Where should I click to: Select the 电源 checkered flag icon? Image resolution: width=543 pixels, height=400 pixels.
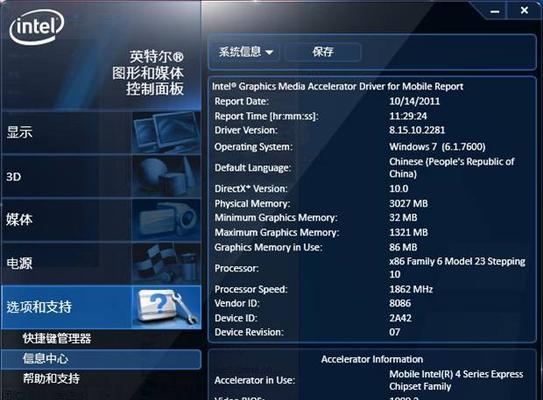pyautogui.click(x=166, y=264)
